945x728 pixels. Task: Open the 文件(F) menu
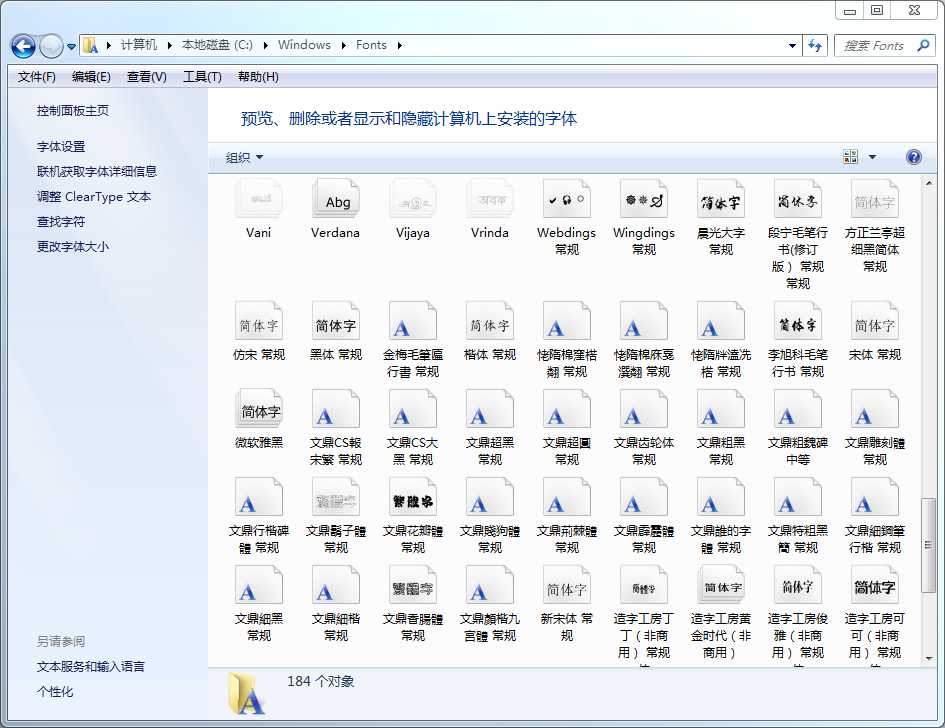tap(37, 77)
